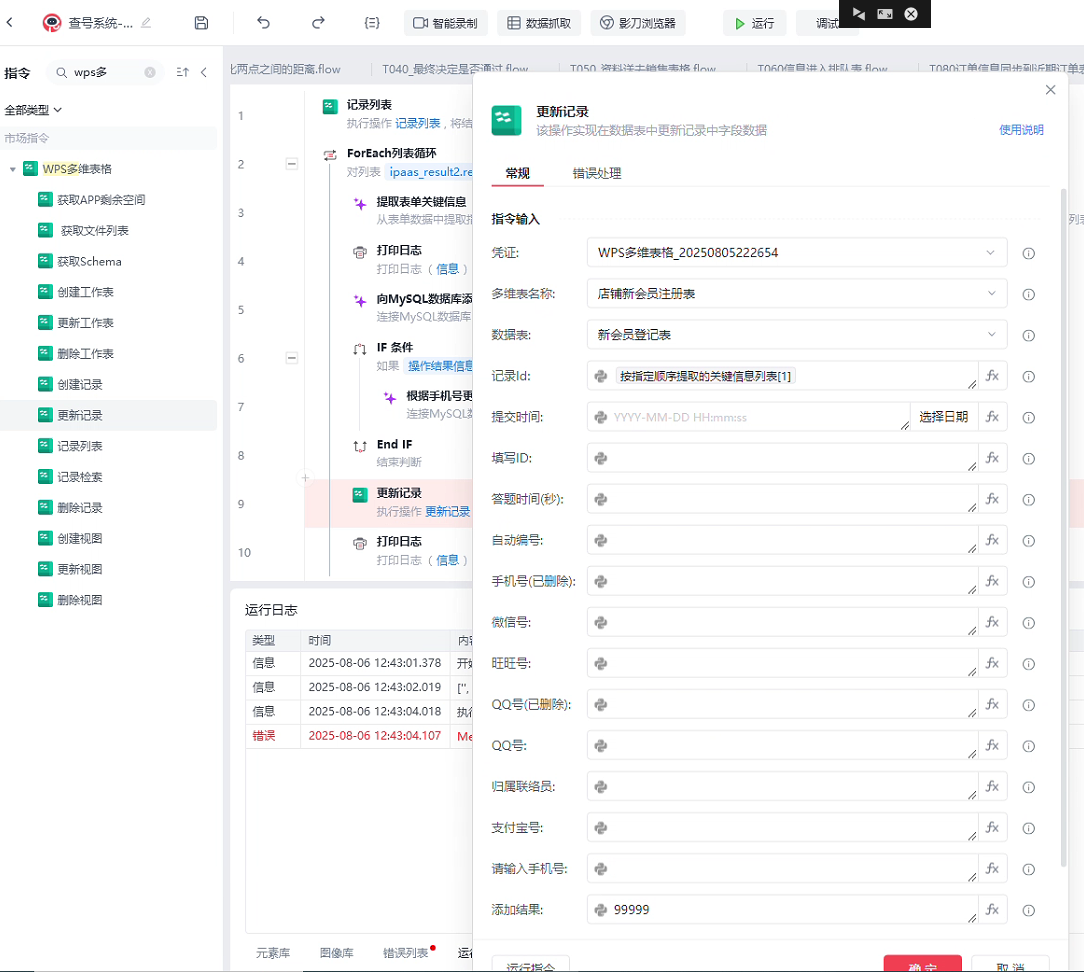Image resolution: width=1084 pixels, height=972 pixels.
Task: Open the 元素库 bottom tab
Action: click(273, 953)
